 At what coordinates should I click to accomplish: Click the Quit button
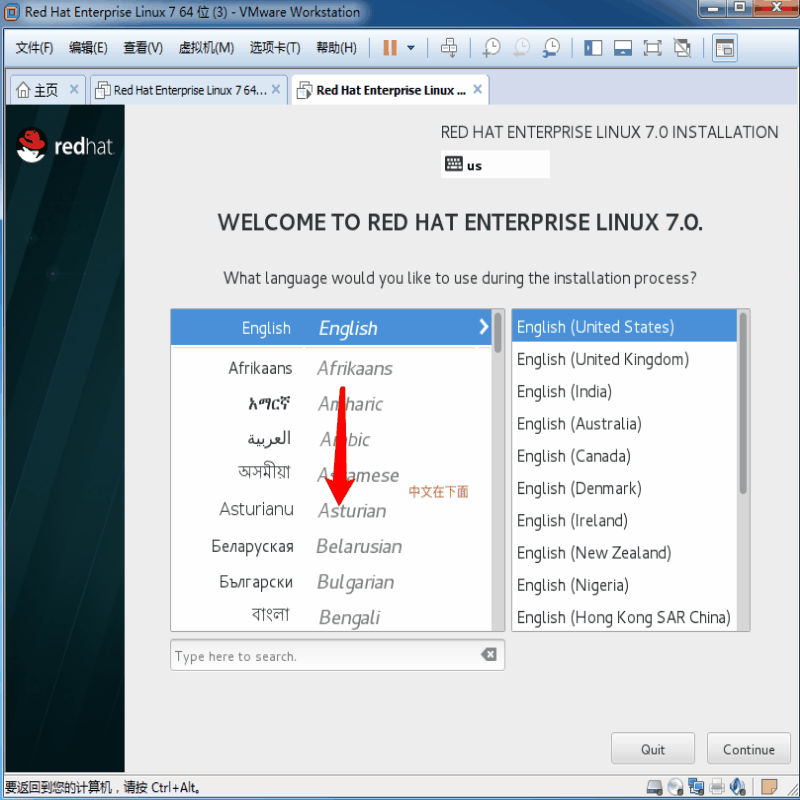coord(653,748)
